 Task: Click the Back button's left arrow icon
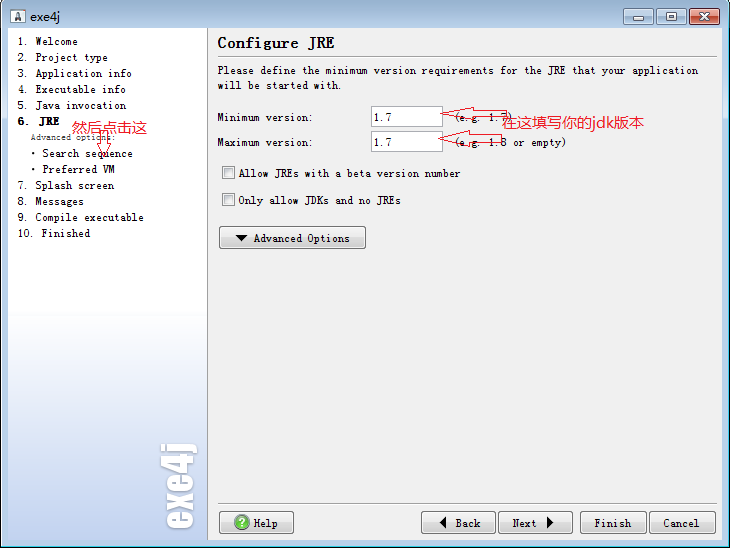coord(435,523)
